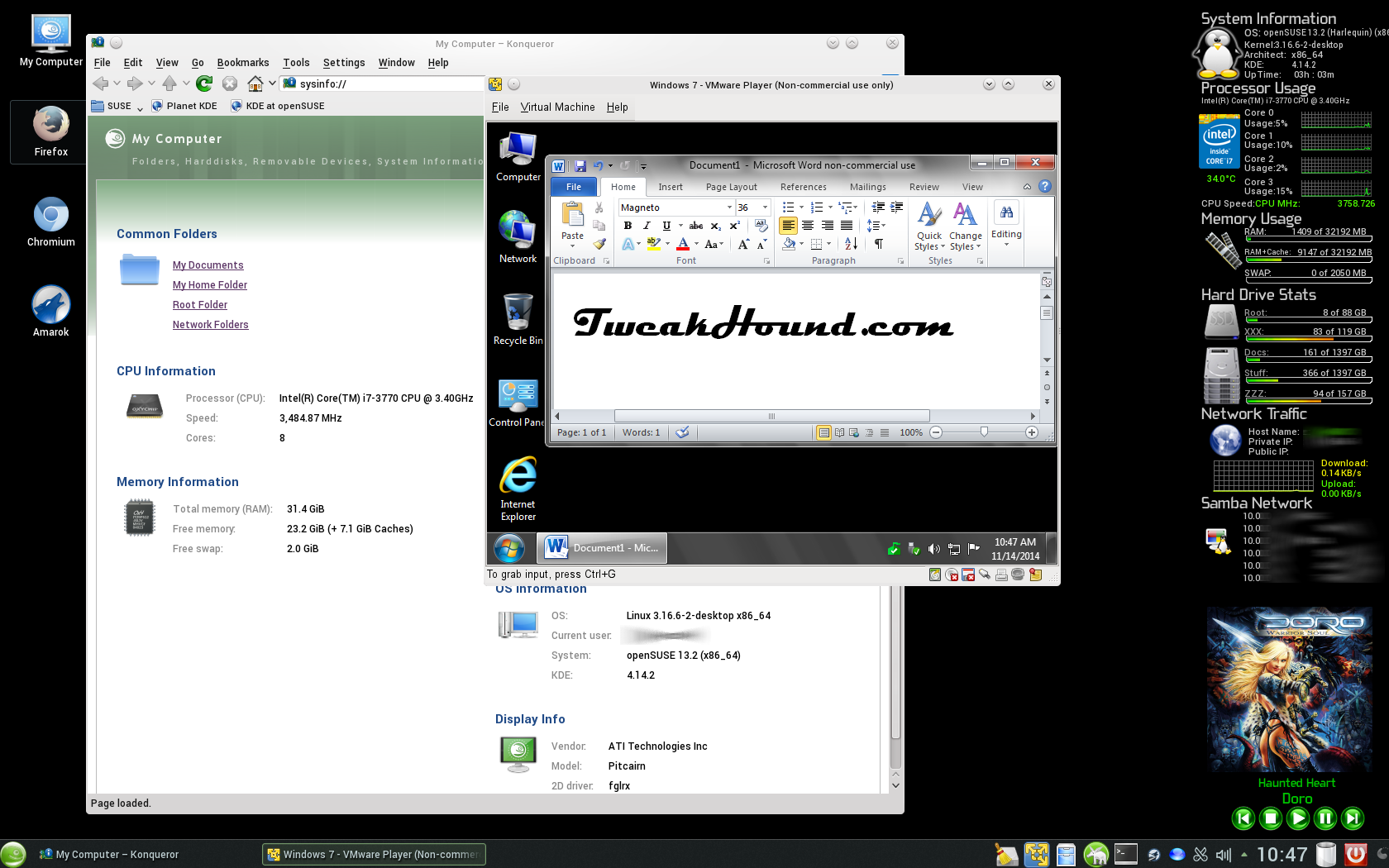Click Reload icon in Konqueror toolbar
Image resolution: width=1389 pixels, height=868 pixels.
(204, 83)
